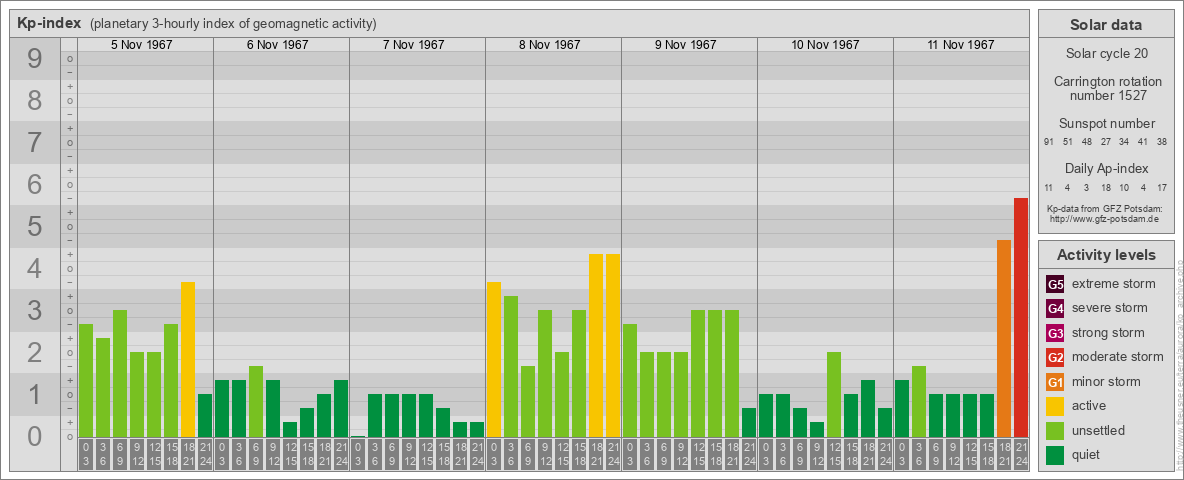Screen dimensions: 1184x480
Task: Click the dark green 21-24h bar on 9 Nov
Action: pos(749,423)
